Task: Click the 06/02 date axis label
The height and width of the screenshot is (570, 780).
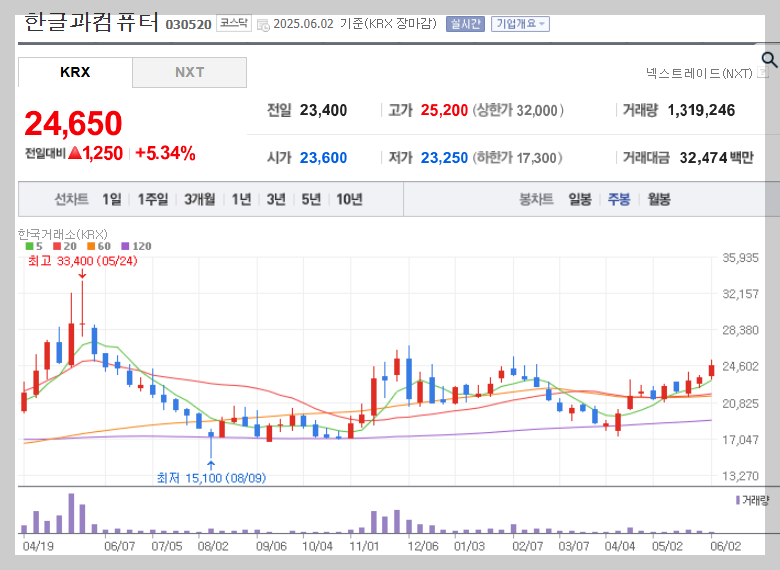Action: 726,546
